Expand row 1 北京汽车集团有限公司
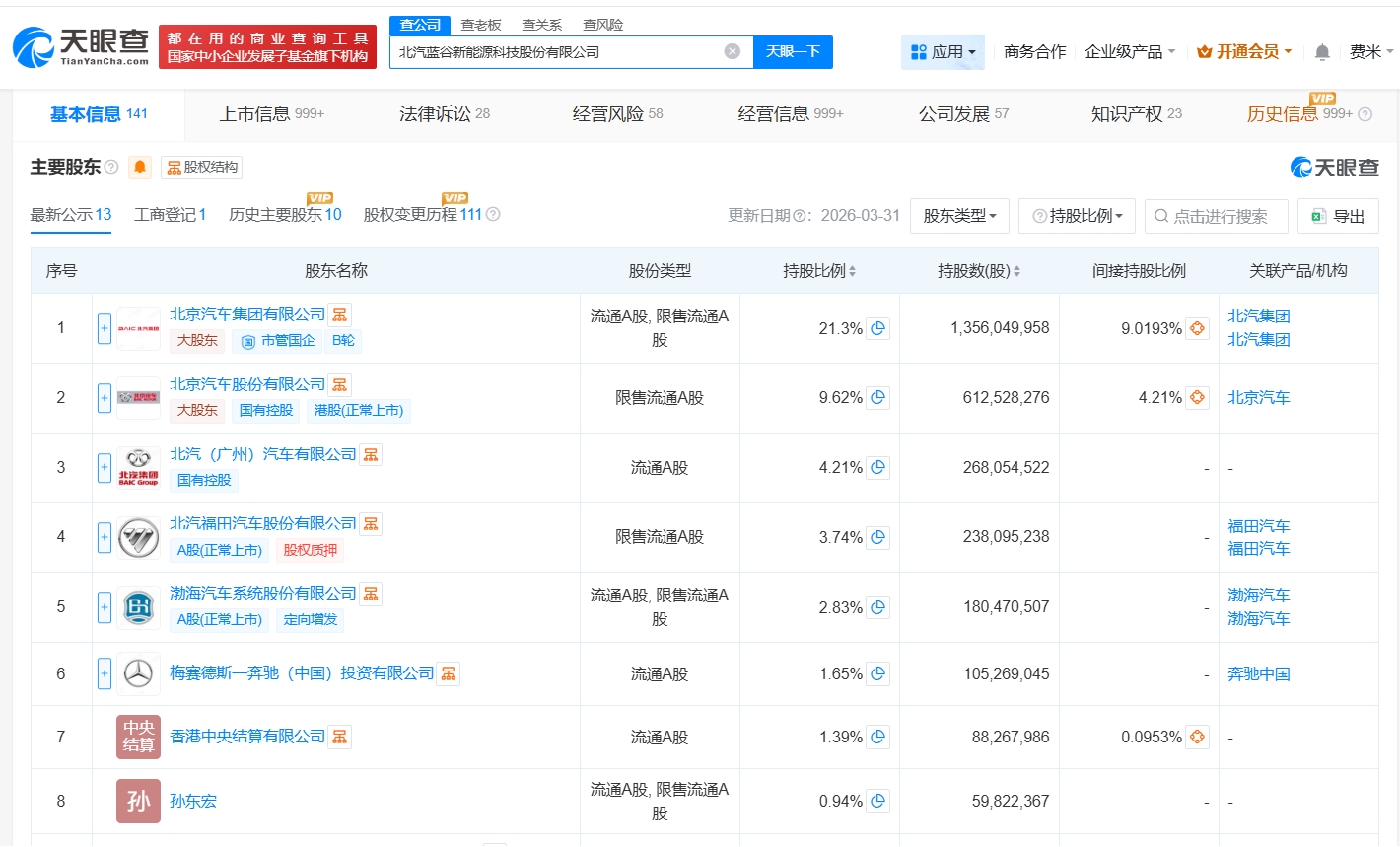Viewport: 1400px width, 847px height. point(105,328)
